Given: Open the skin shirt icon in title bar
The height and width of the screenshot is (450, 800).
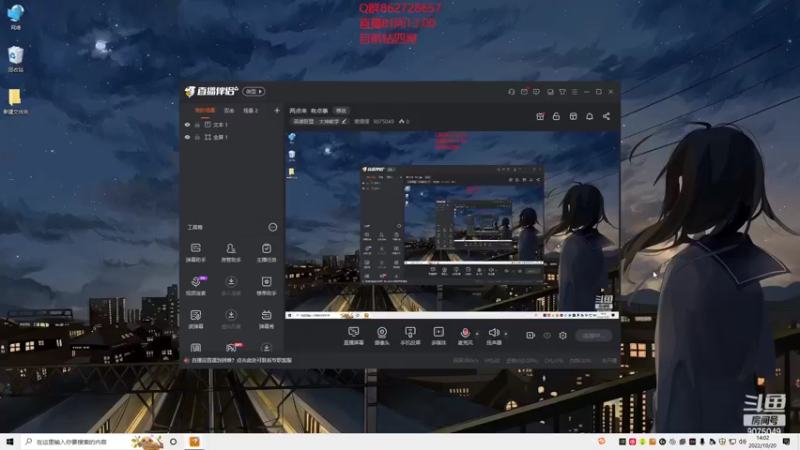Looking at the screenshot, I should click(x=562, y=92).
